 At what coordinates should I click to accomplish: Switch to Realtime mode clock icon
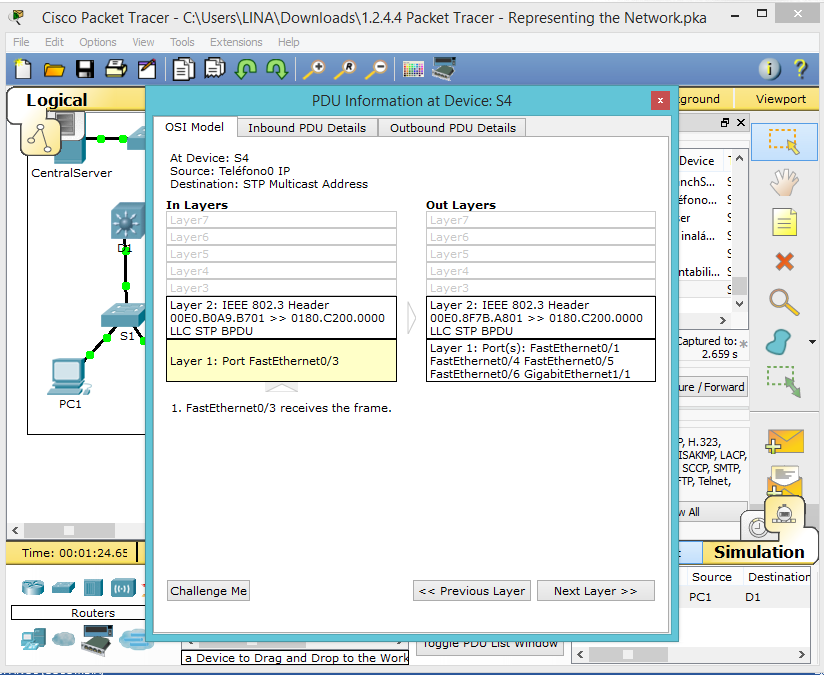click(x=758, y=527)
